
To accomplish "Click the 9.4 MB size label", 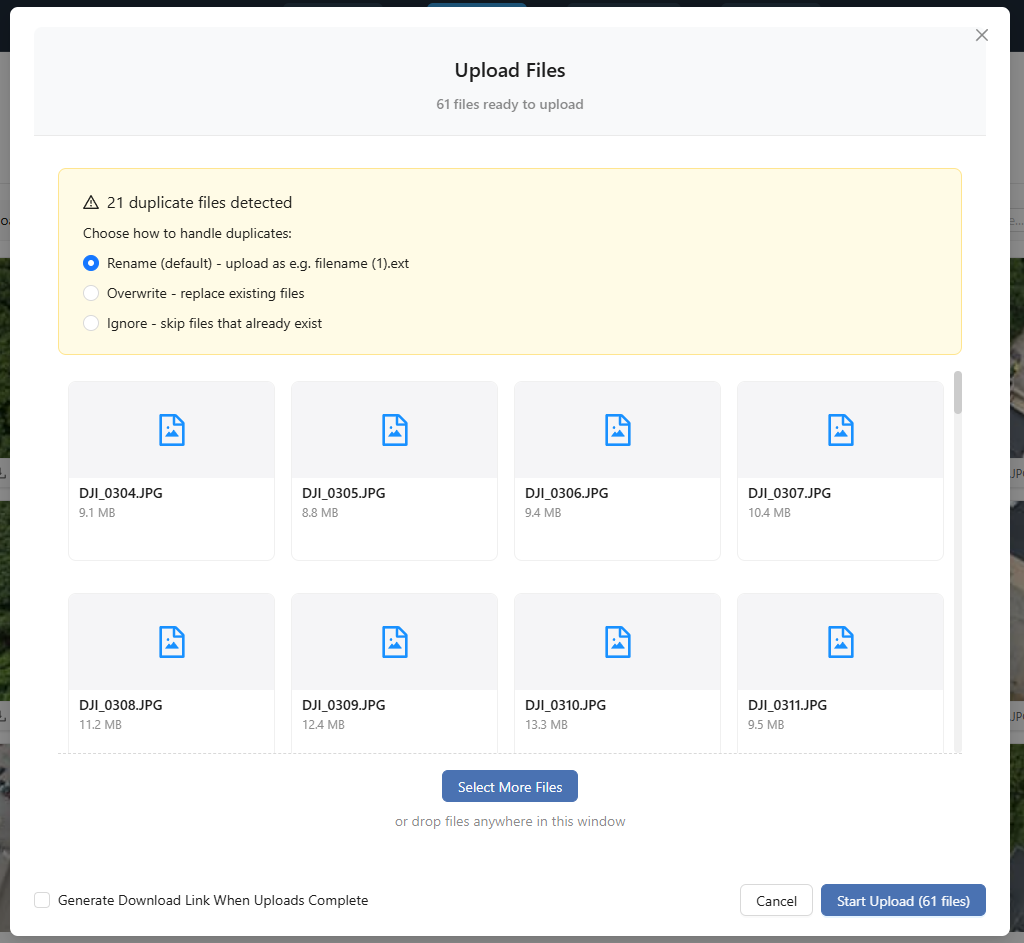I will (543, 513).
